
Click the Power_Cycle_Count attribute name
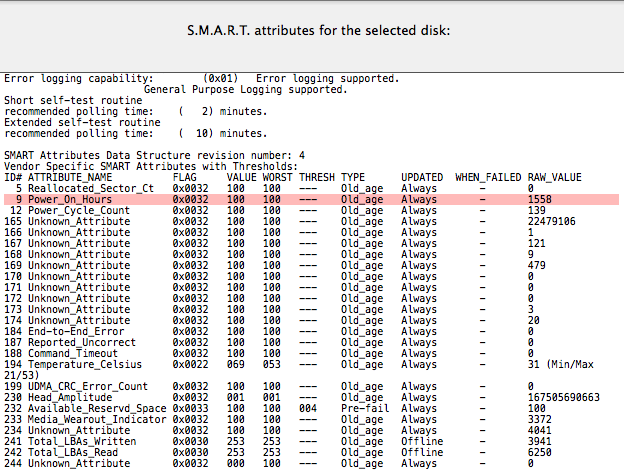[x=79, y=211]
